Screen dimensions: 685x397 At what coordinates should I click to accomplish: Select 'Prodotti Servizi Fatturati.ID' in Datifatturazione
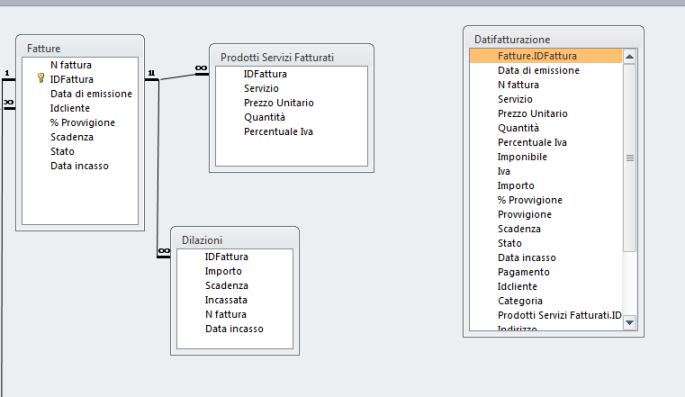pyautogui.click(x=559, y=316)
